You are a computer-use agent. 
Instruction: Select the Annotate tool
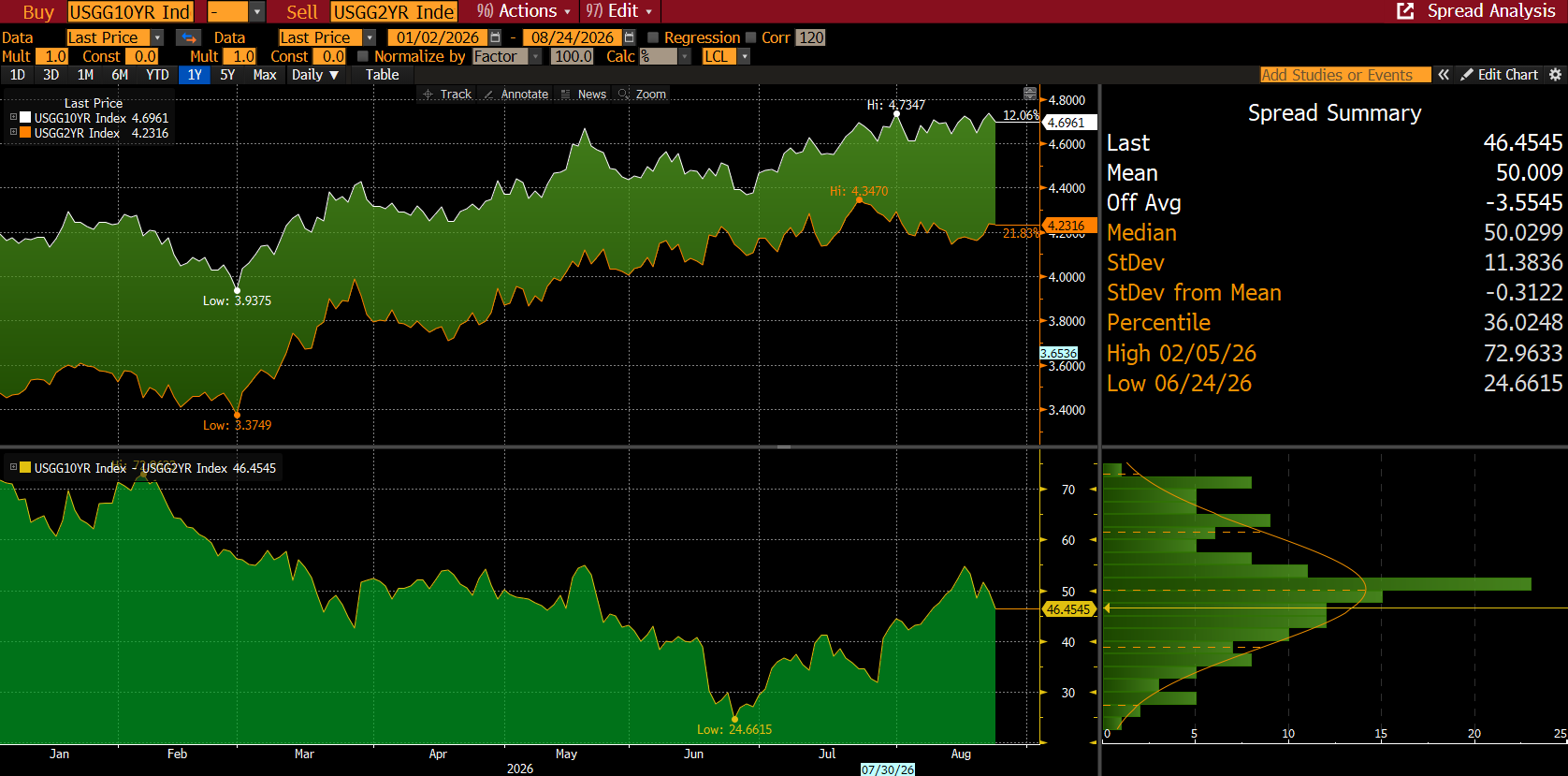[516, 95]
